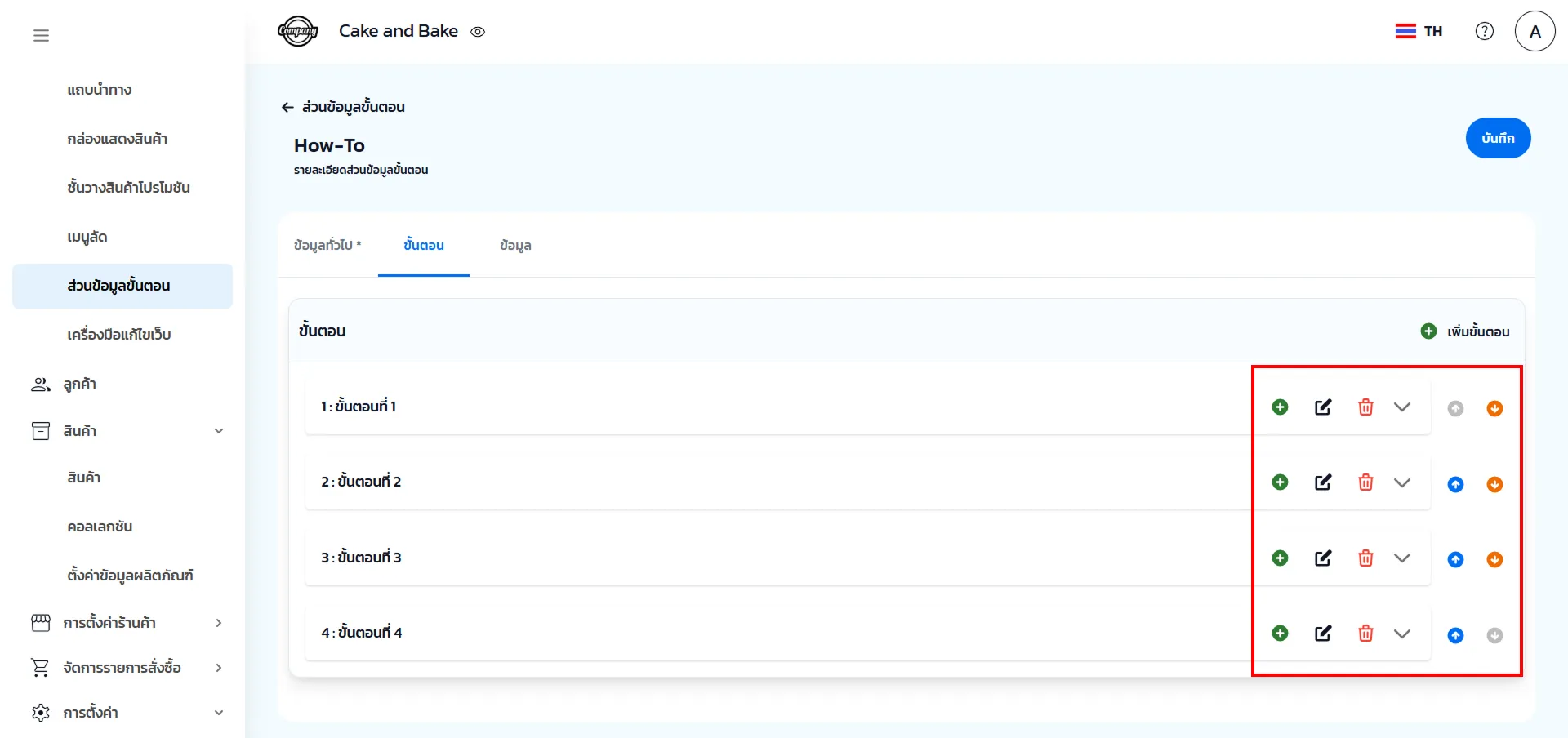Delete step 3 with the trash icon
1568x738 pixels.
point(1365,558)
